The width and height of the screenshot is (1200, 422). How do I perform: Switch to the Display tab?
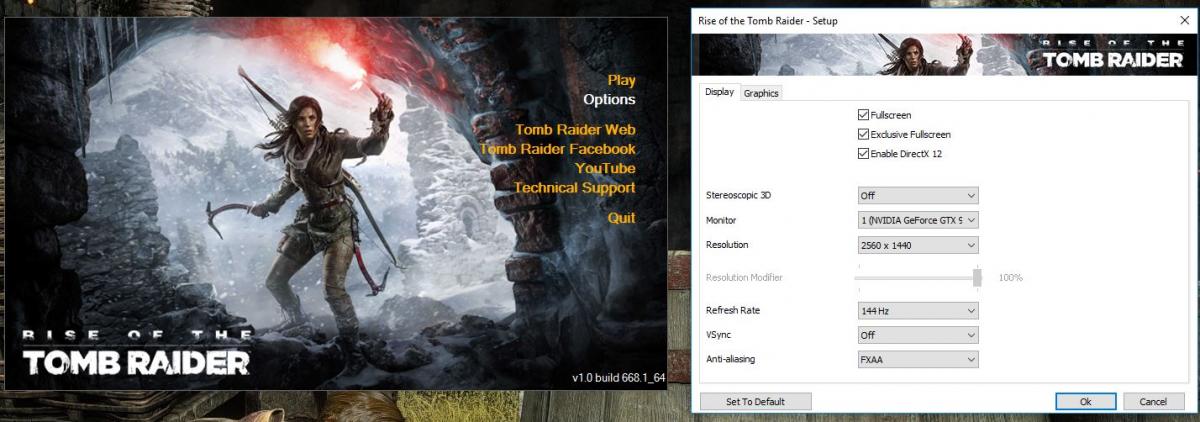(x=719, y=92)
